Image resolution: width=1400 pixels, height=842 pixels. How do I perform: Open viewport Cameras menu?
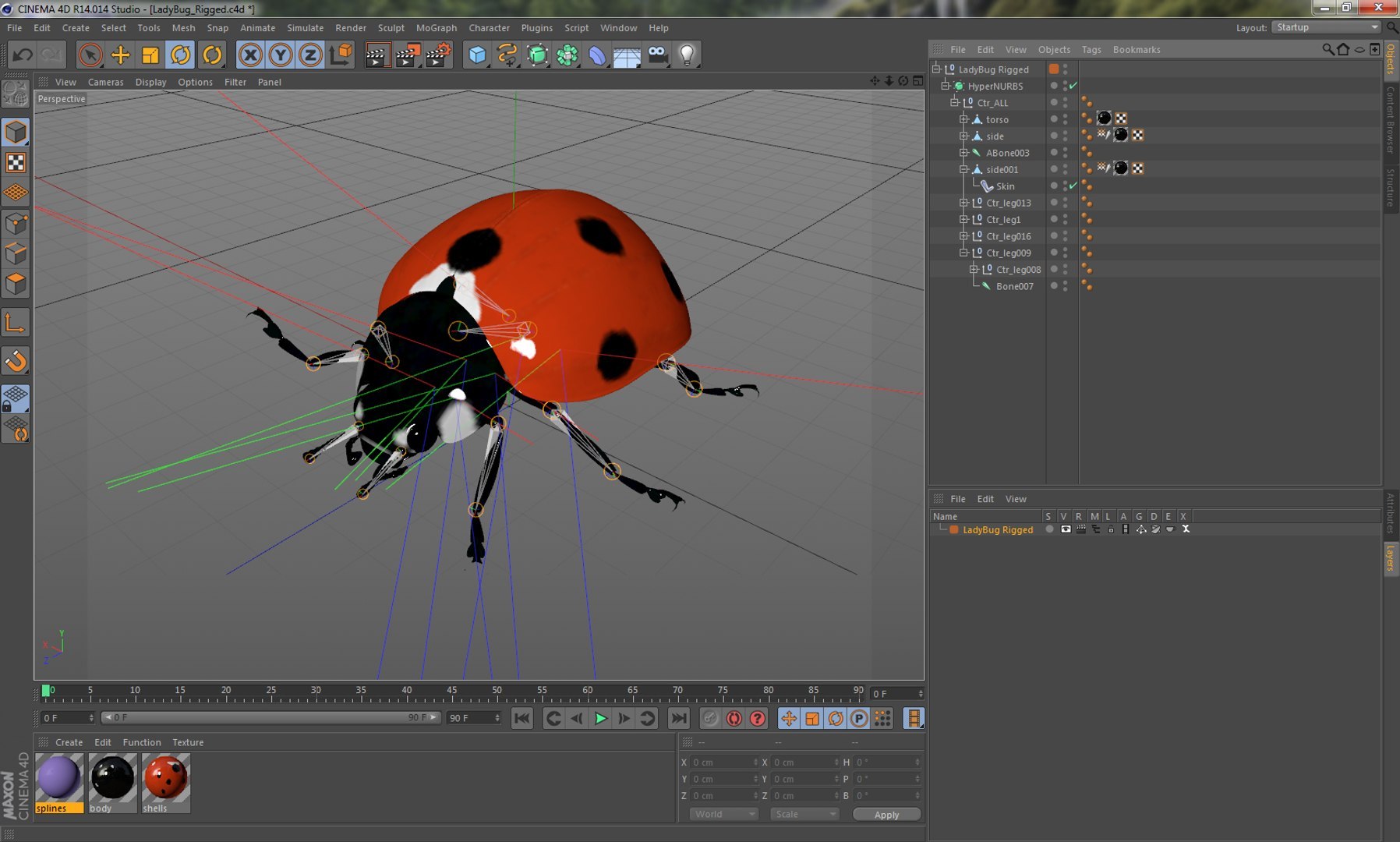point(105,82)
